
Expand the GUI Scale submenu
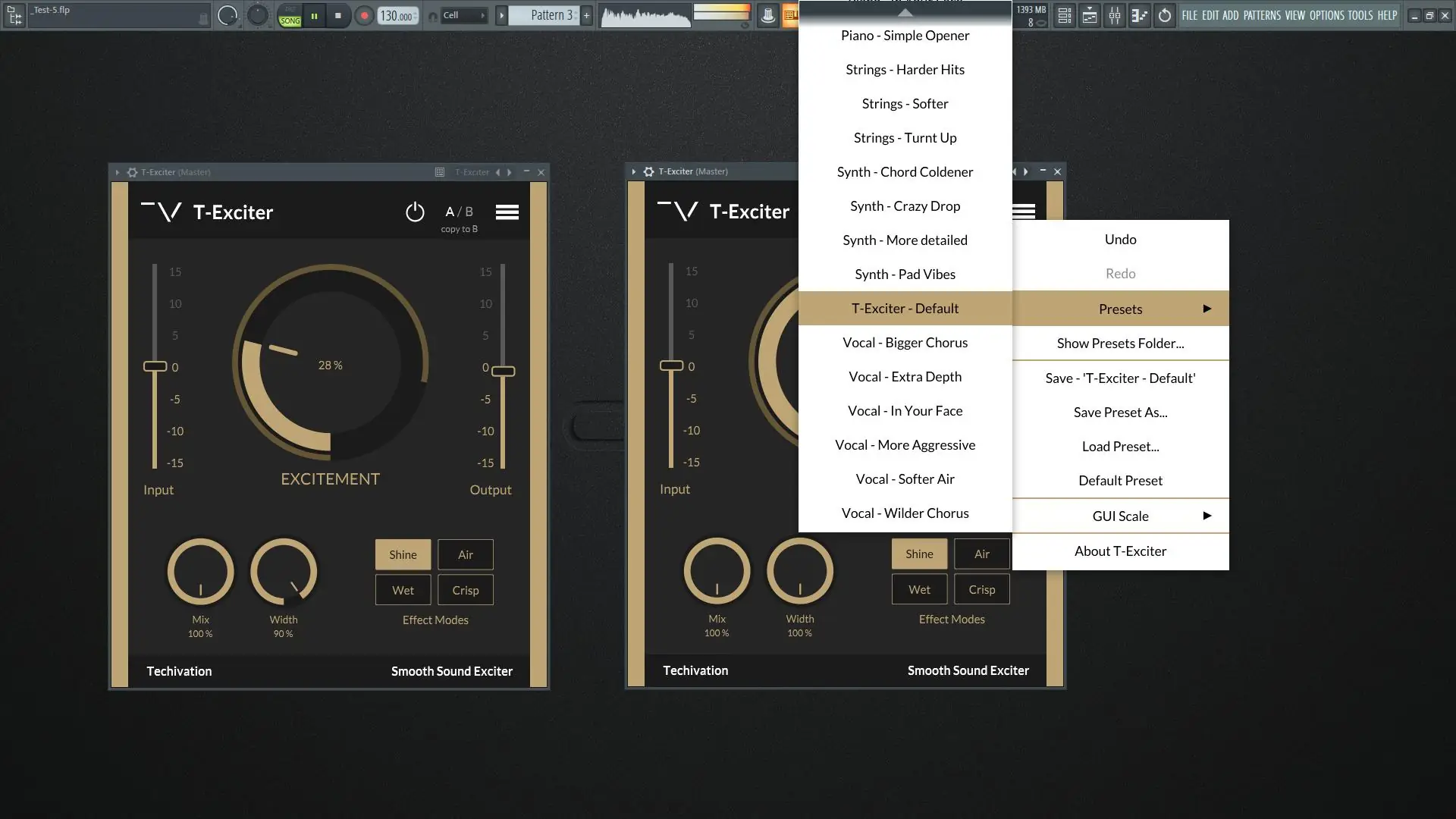1120,516
